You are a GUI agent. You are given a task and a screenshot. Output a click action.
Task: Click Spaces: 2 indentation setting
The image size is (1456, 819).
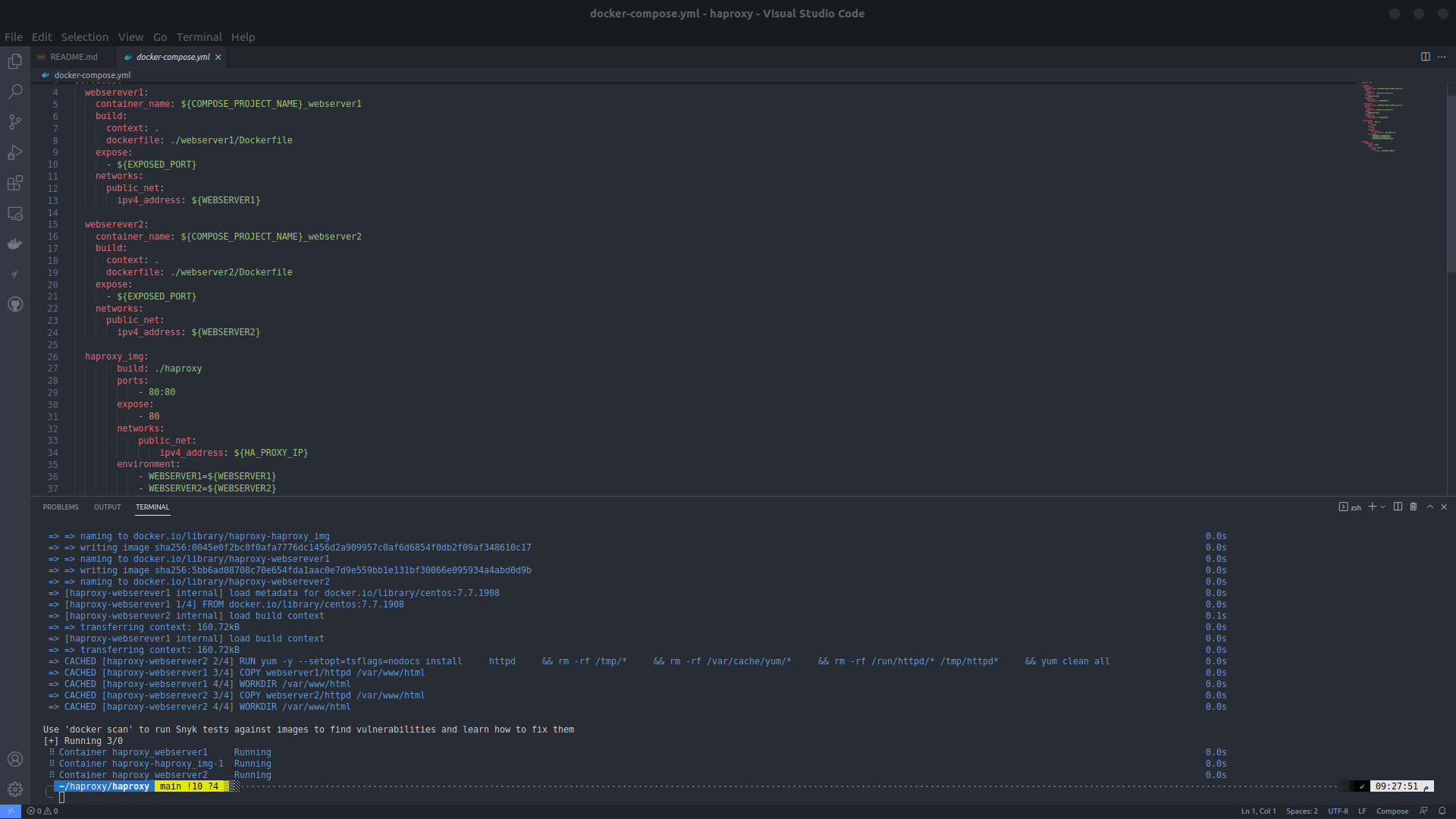tap(1301, 811)
